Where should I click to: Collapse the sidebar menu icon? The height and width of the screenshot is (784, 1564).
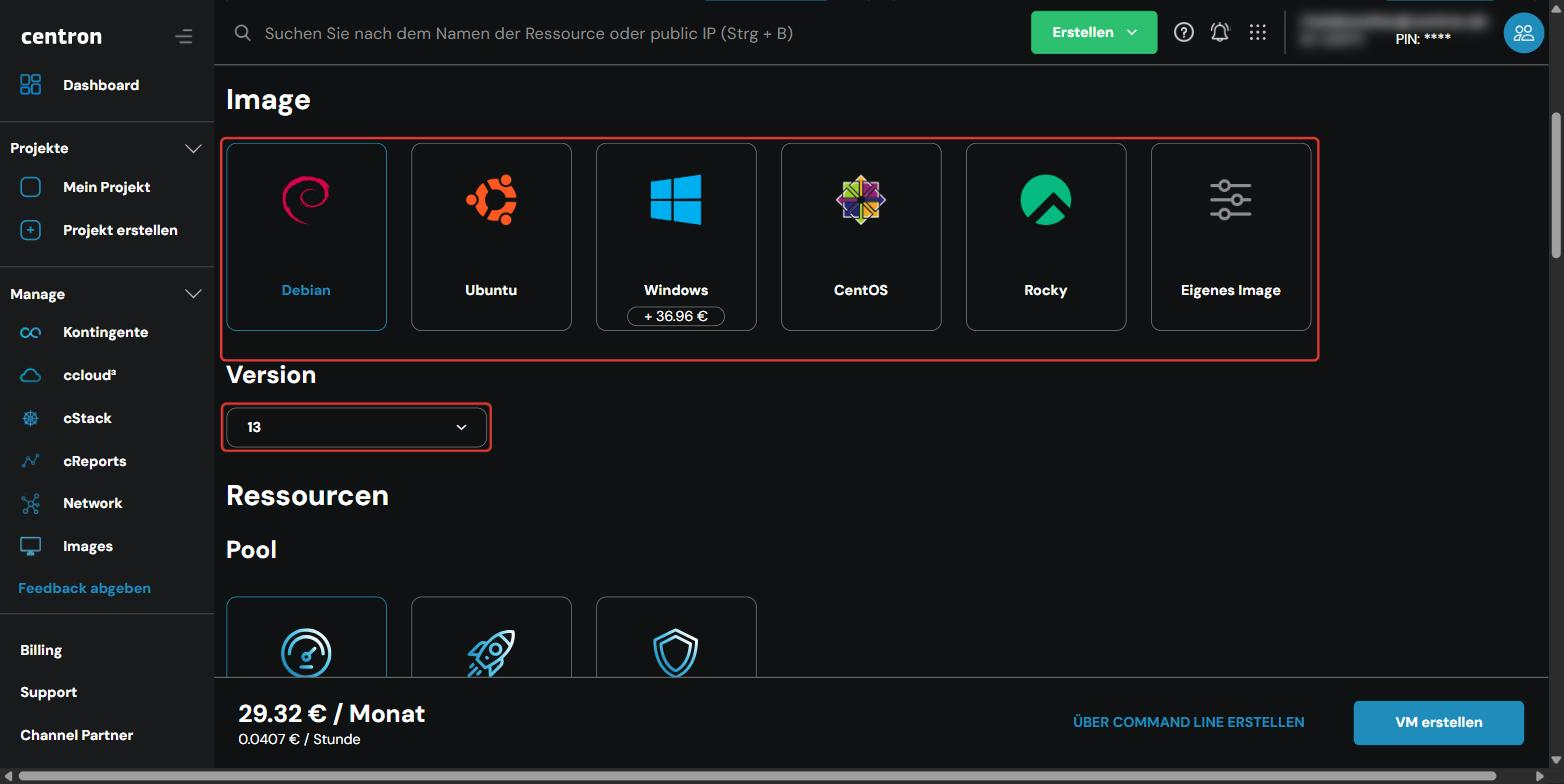coord(183,37)
